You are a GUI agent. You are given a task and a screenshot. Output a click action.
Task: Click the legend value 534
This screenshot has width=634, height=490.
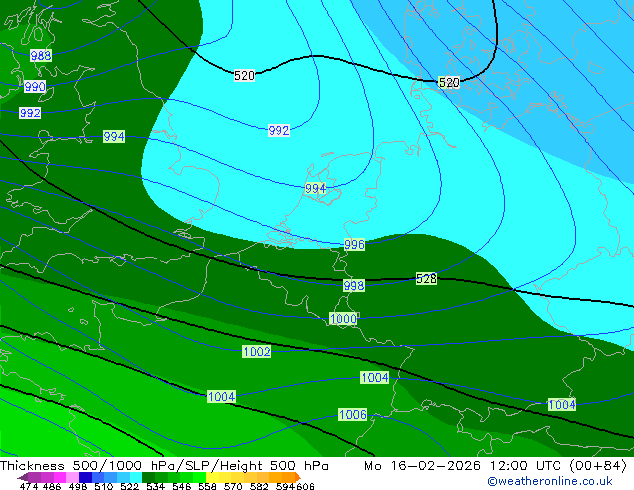click(x=155, y=486)
